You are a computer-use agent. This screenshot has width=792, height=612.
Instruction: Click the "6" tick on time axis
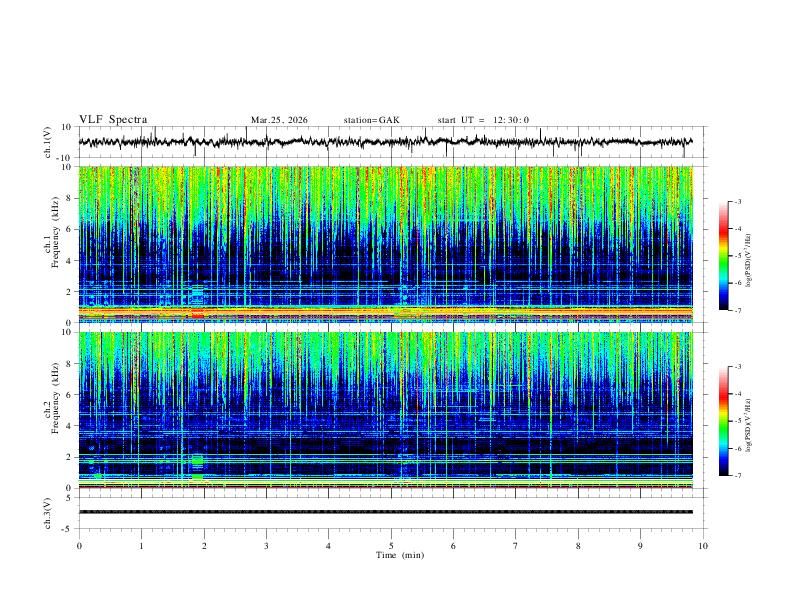point(453,546)
